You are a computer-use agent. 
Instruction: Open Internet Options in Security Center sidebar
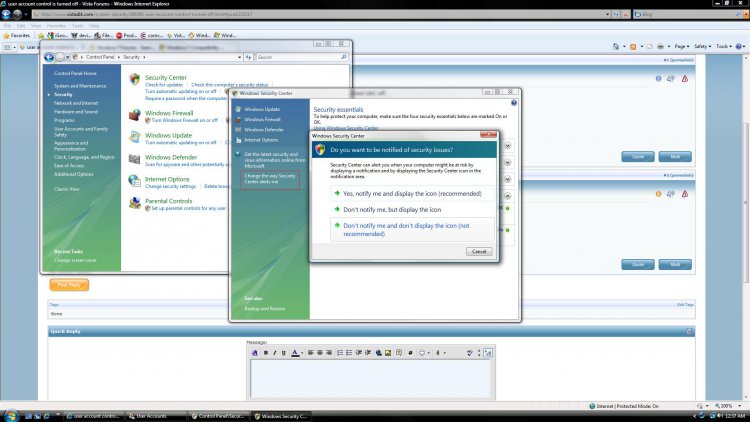click(x=261, y=140)
